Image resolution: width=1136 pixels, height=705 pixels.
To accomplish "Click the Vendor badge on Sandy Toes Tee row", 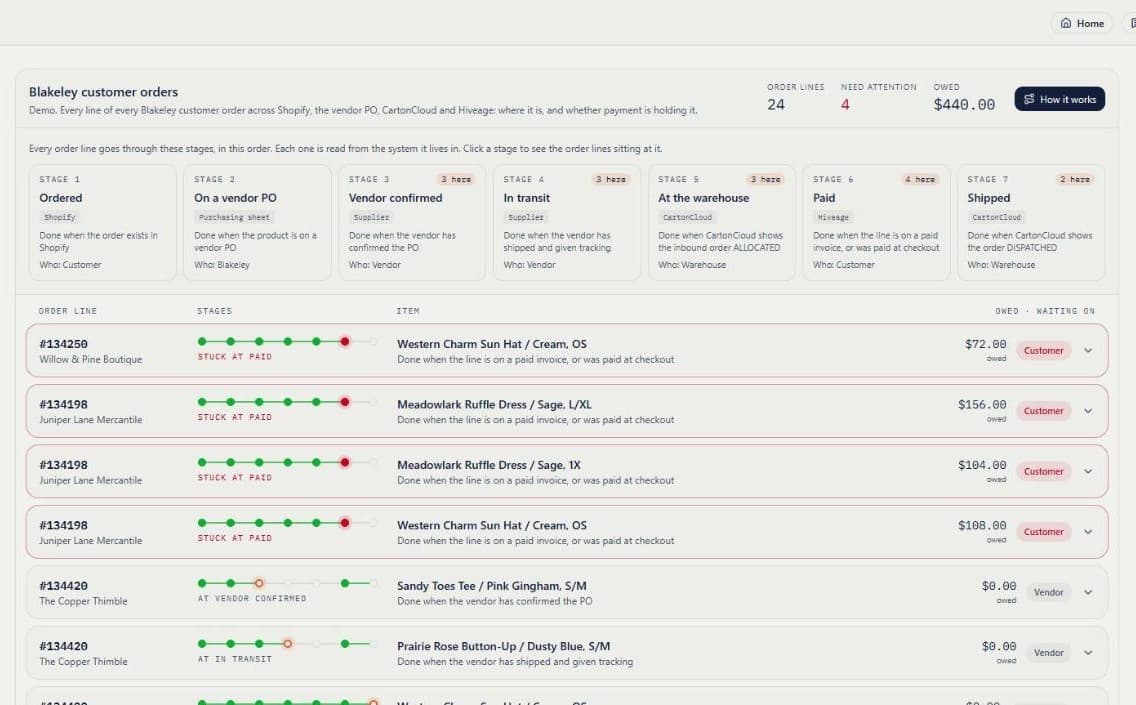I will coord(1048,593).
